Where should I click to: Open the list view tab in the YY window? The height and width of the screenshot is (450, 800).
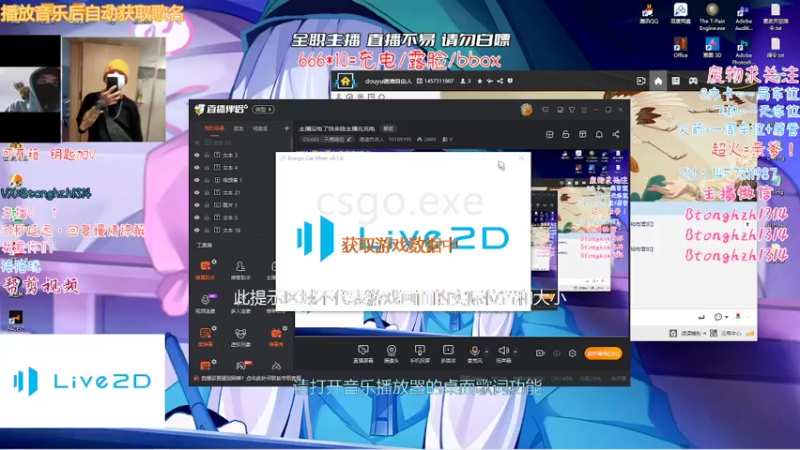(676, 81)
